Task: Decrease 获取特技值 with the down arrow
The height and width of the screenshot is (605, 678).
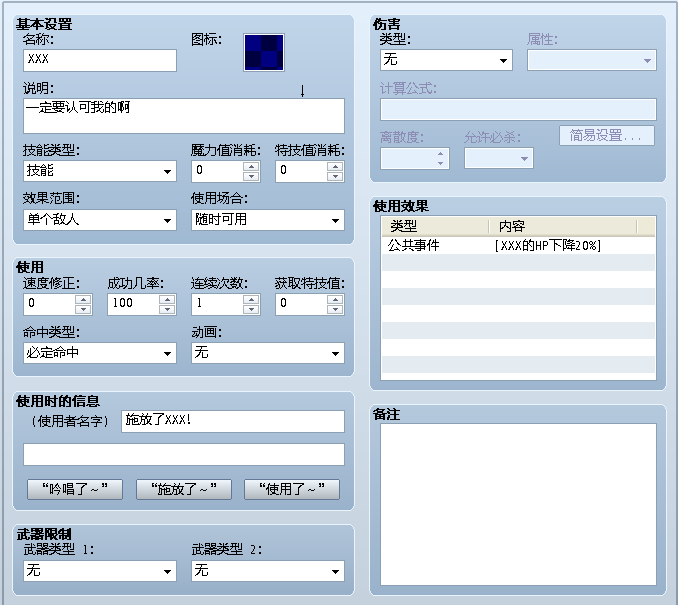Action: 335,309
